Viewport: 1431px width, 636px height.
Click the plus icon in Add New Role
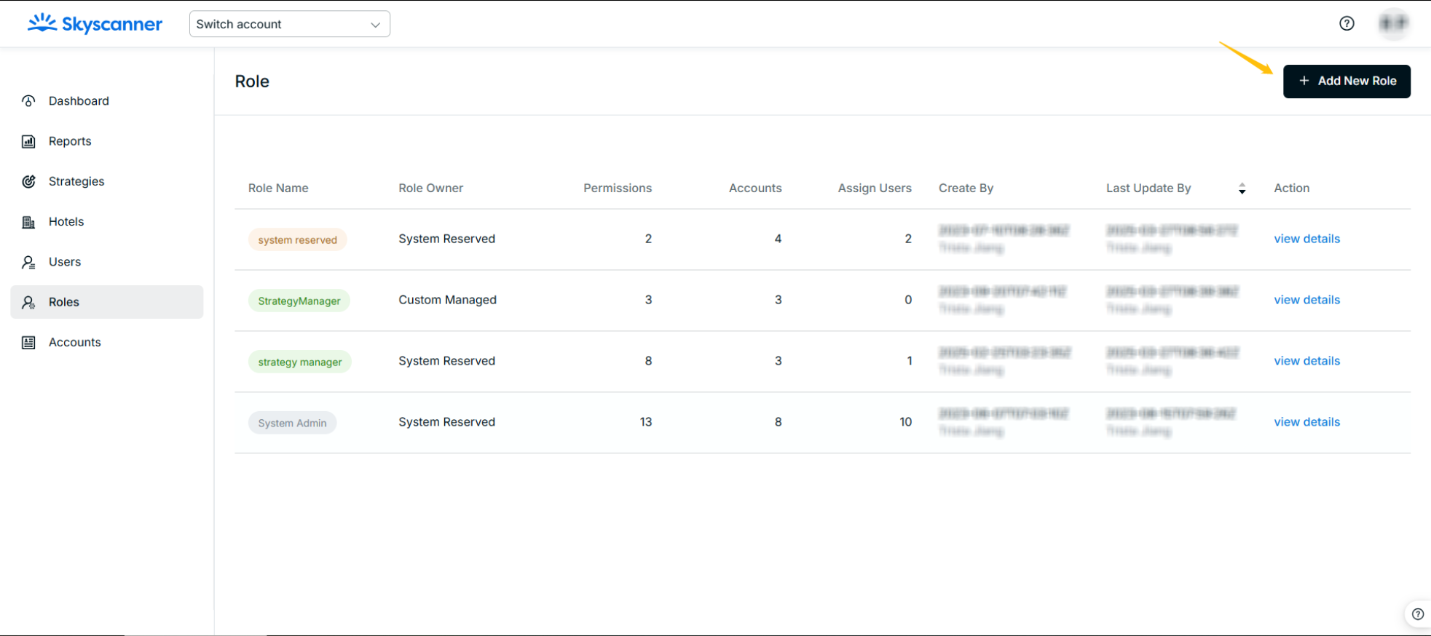pos(1304,81)
